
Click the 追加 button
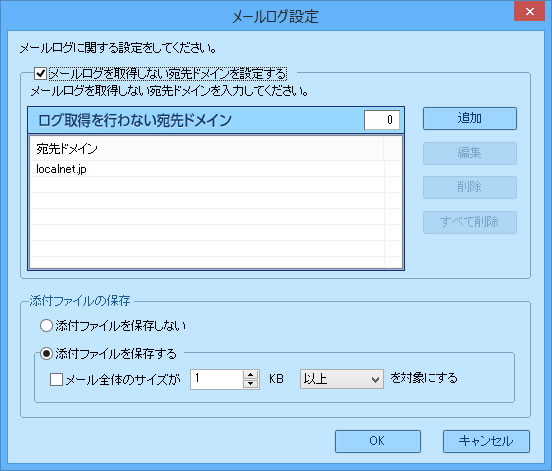tap(470, 118)
